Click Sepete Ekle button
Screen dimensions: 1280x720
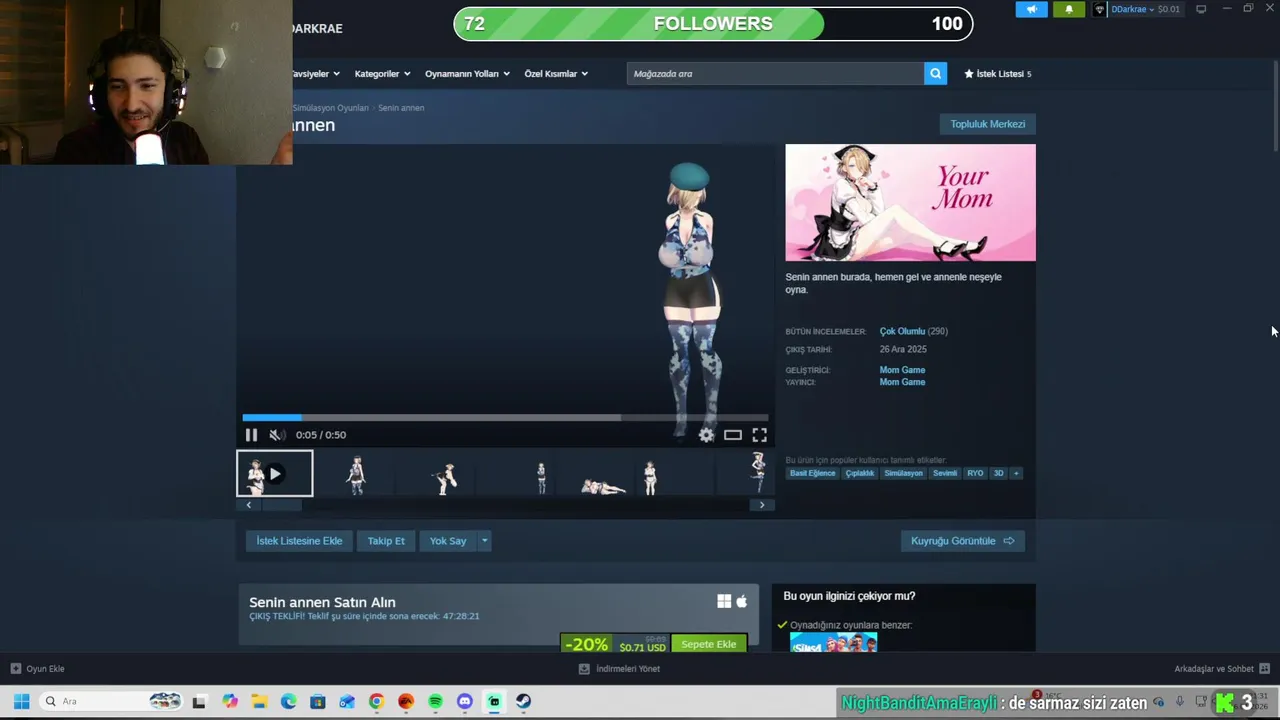(709, 644)
